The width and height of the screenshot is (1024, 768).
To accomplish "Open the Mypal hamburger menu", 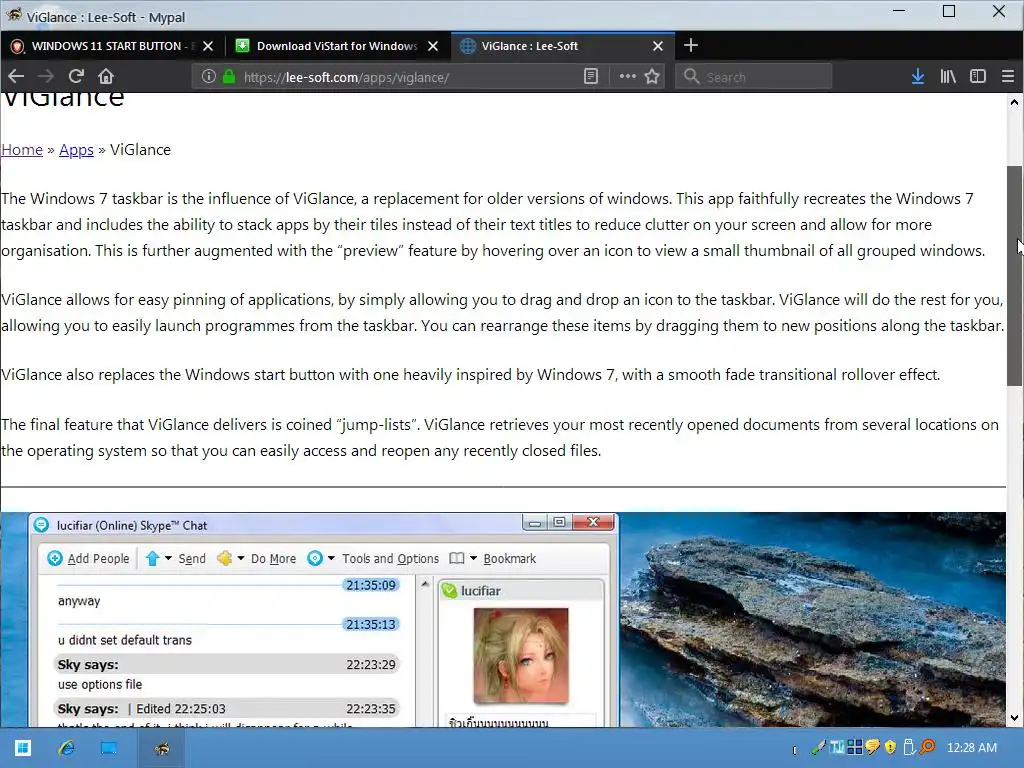I will [1008, 76].
